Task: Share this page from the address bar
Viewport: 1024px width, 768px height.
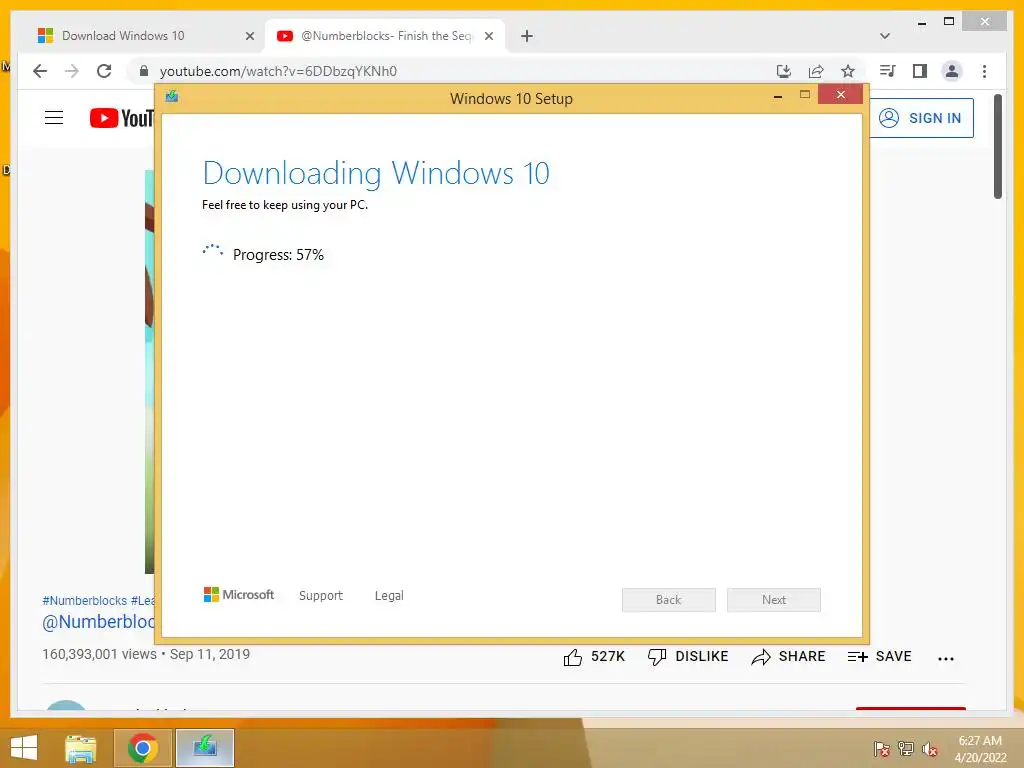Action: (816, 71)
